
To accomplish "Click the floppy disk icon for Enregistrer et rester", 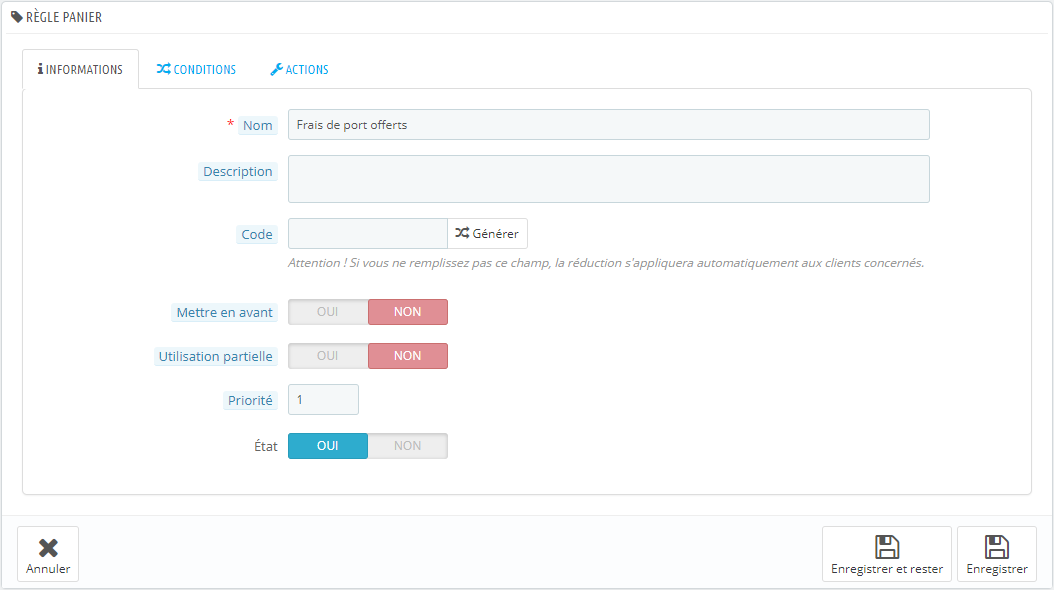I will (x=887, y=547).
